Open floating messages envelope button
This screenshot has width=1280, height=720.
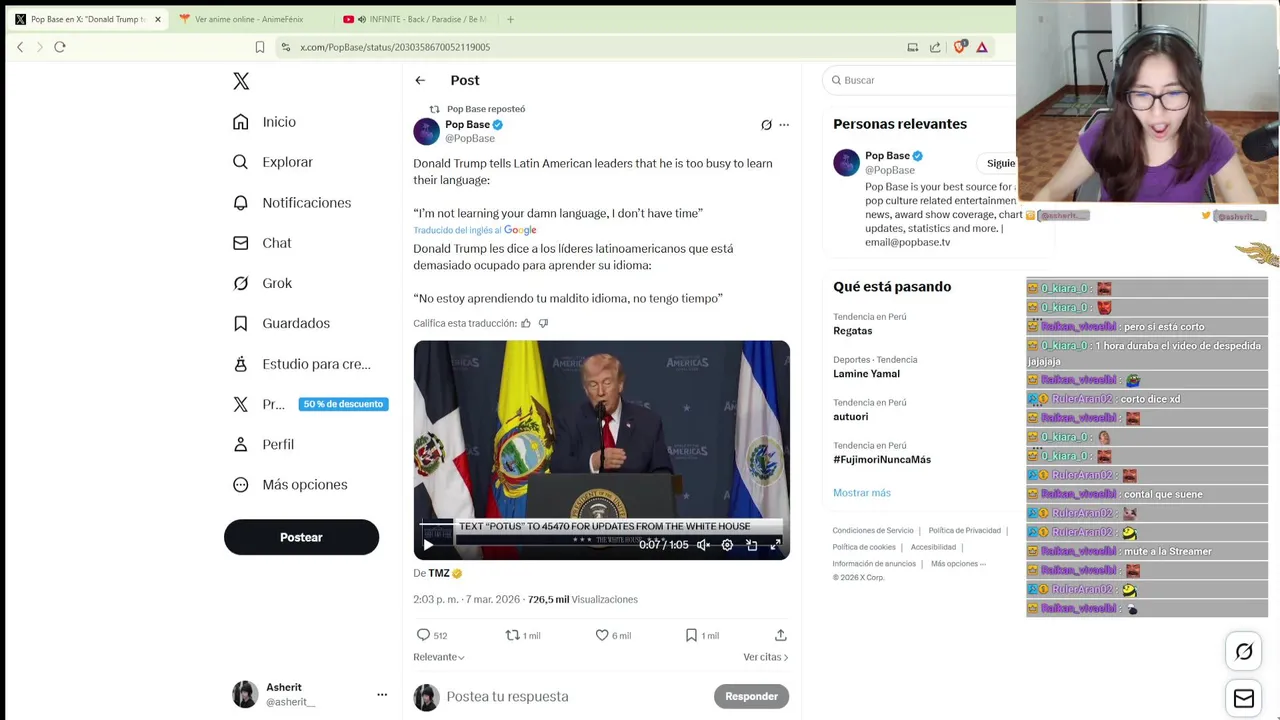[1244, 699]
